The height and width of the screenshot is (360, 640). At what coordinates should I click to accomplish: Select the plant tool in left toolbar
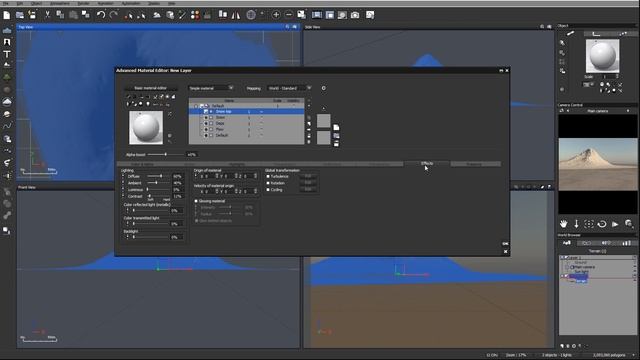click(x=7, y=77)
